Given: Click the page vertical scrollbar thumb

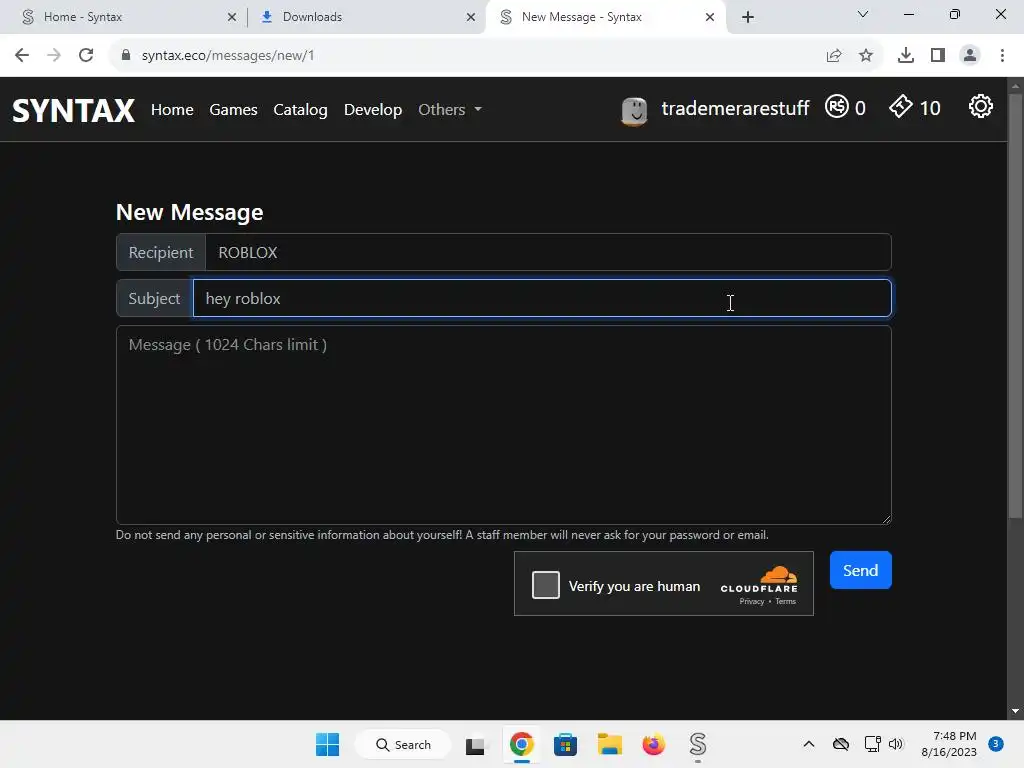Looking at the screenshot, I should [1016, 306].
